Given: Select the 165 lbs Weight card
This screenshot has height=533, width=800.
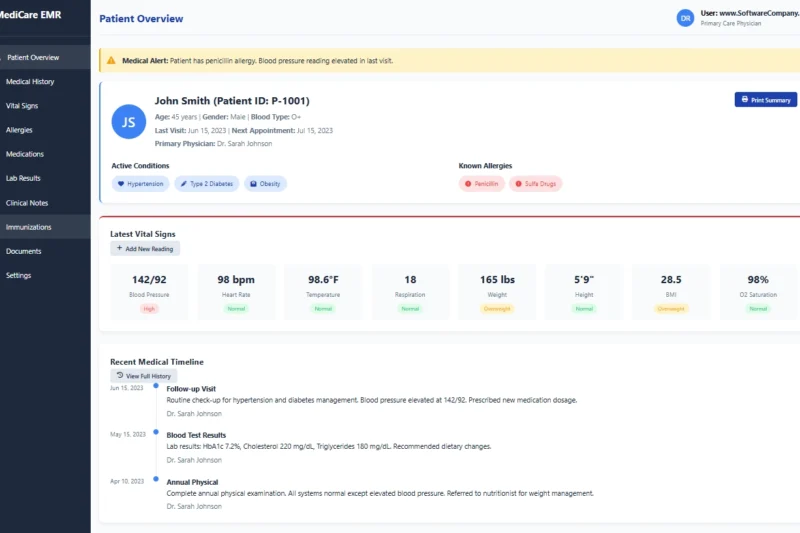Looking at the screenshot, I should click(x=497, y=292).
